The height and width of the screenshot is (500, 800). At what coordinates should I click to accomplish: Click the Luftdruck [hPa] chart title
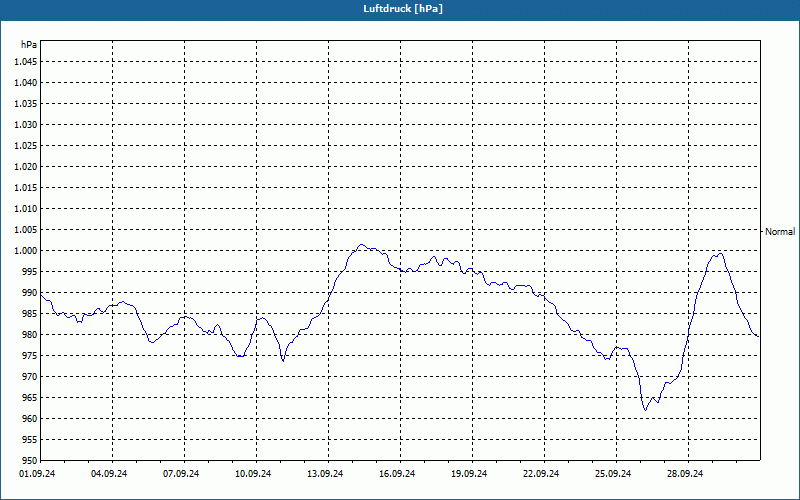(x=403, y=9)
